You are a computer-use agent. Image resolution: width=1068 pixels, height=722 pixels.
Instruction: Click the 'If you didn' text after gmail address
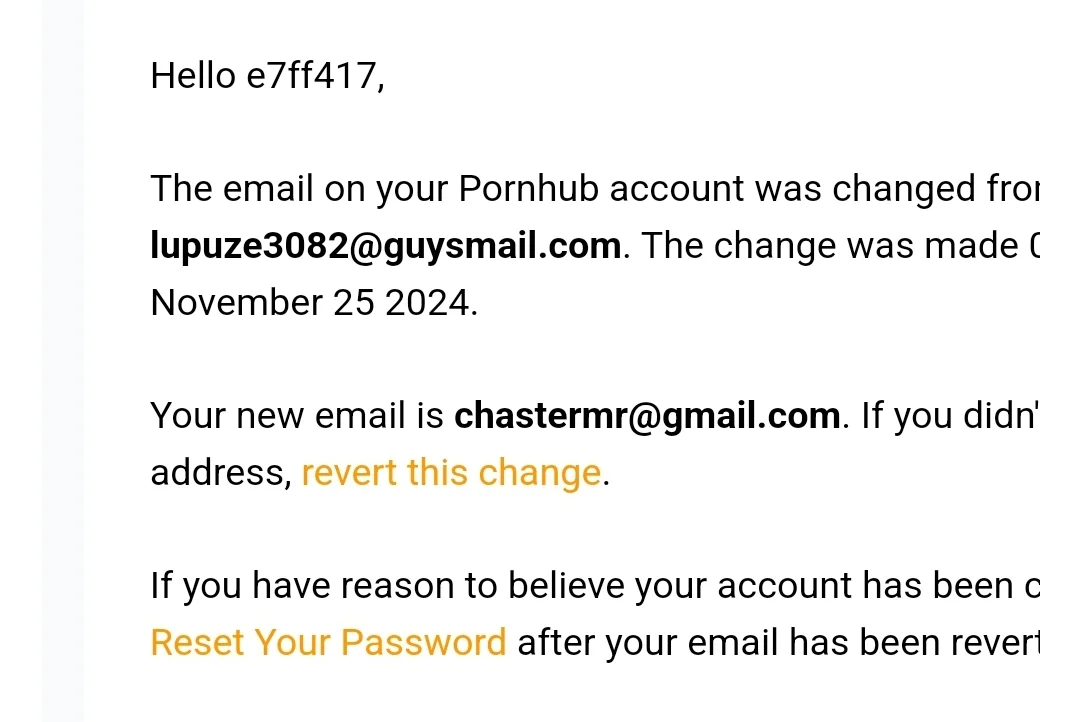pos(948,415)
